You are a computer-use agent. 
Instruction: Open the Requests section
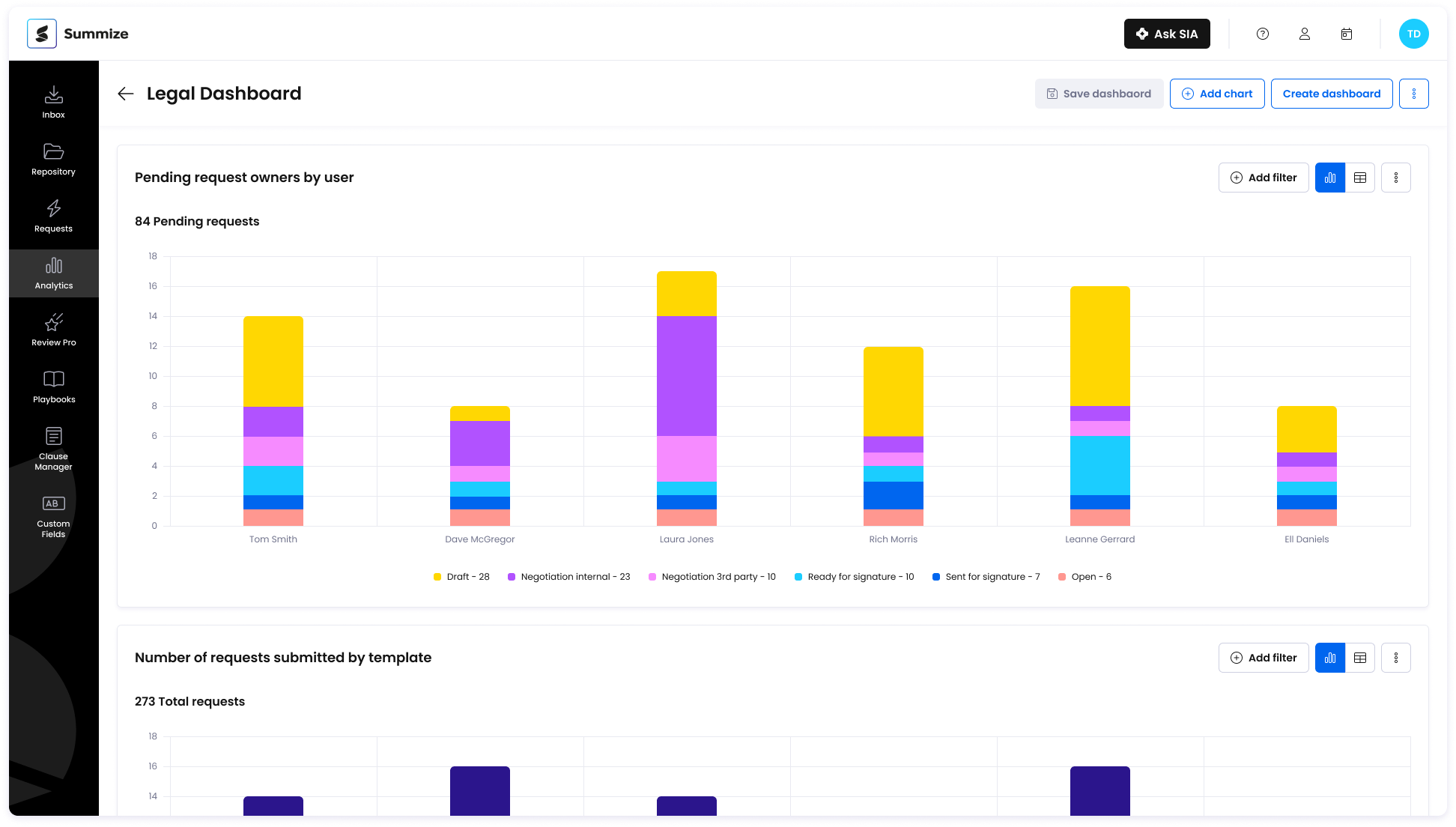point(53,215)
